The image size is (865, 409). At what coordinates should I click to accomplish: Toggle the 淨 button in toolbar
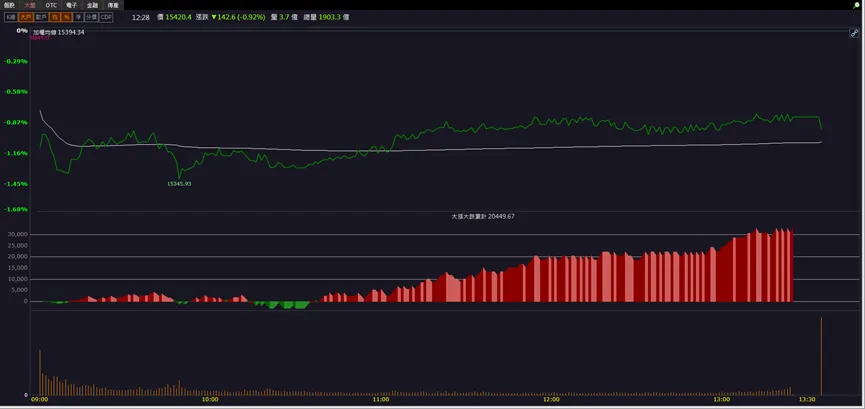tap(79, 17)
